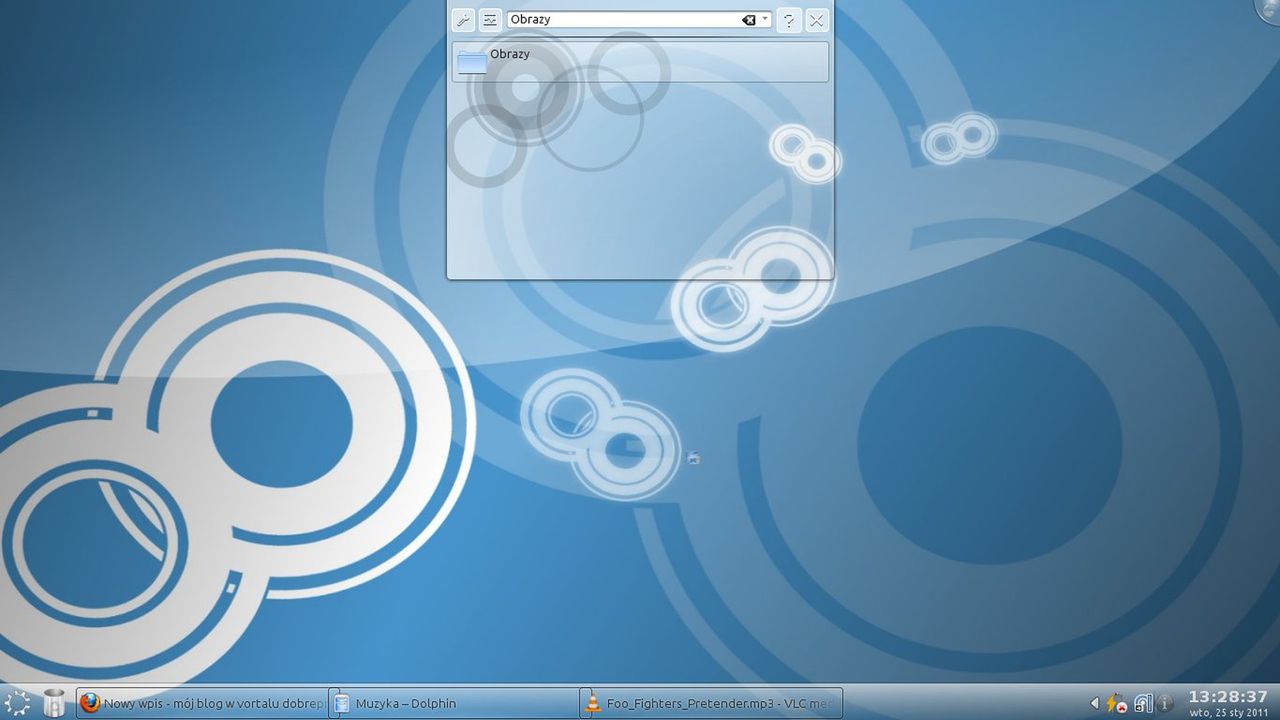
Task: Close the KRunner dialog
Action: click(817, 20)
